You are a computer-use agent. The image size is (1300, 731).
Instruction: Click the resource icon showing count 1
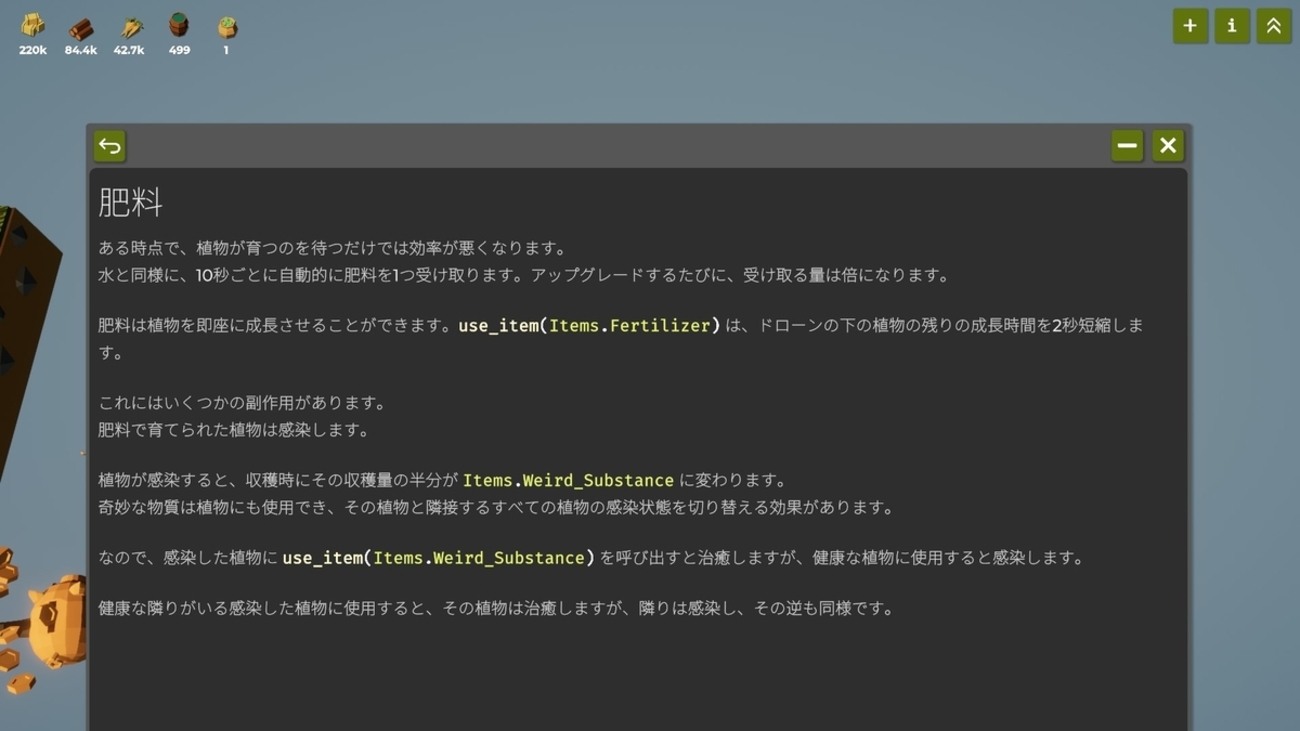coord(227,26)
